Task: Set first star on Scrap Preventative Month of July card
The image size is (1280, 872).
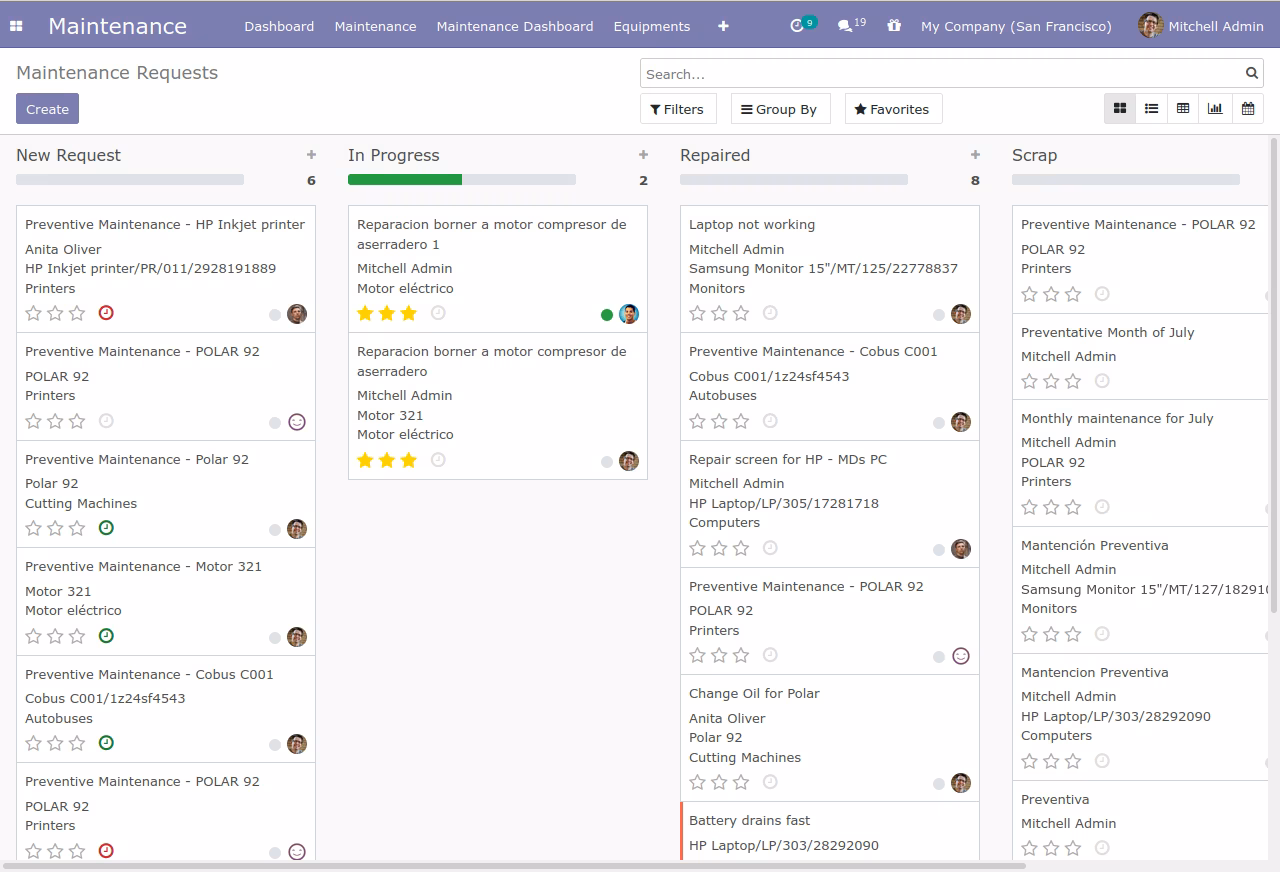Action: (1029, 381)
